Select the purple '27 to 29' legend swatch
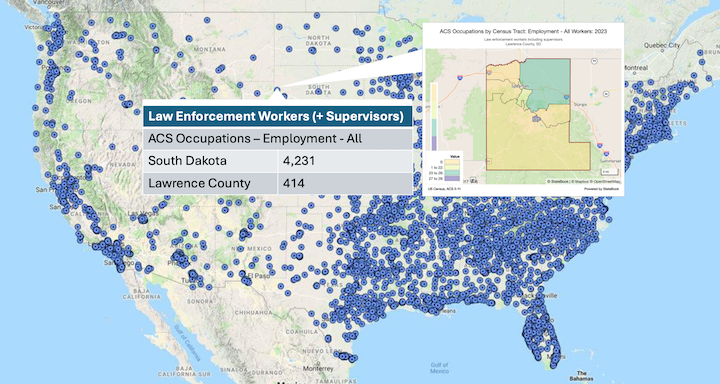This screenshot has height=384, width=720. click(452, 178)
